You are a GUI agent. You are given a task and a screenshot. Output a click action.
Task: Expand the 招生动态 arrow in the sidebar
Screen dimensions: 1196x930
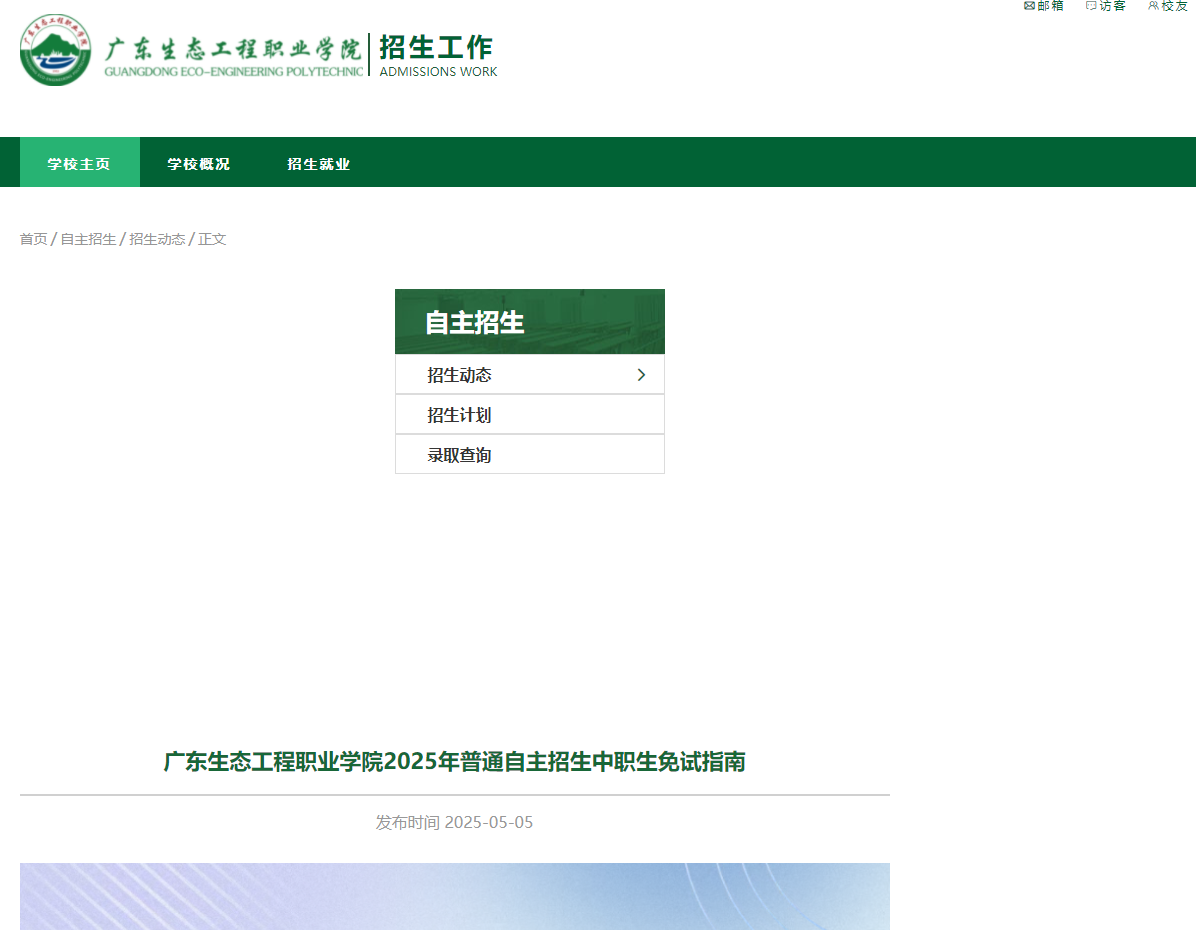tap(641, 374)
